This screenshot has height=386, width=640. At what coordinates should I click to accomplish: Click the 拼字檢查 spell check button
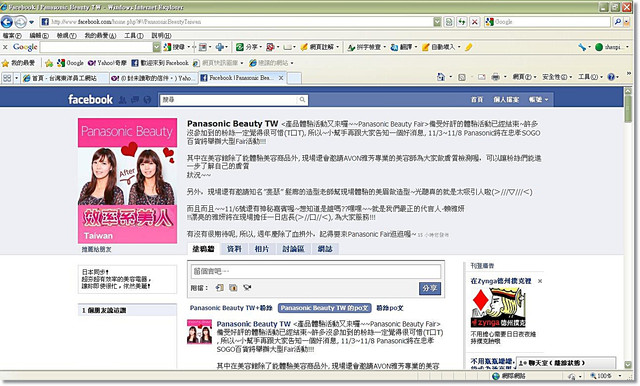coord(364,47)
